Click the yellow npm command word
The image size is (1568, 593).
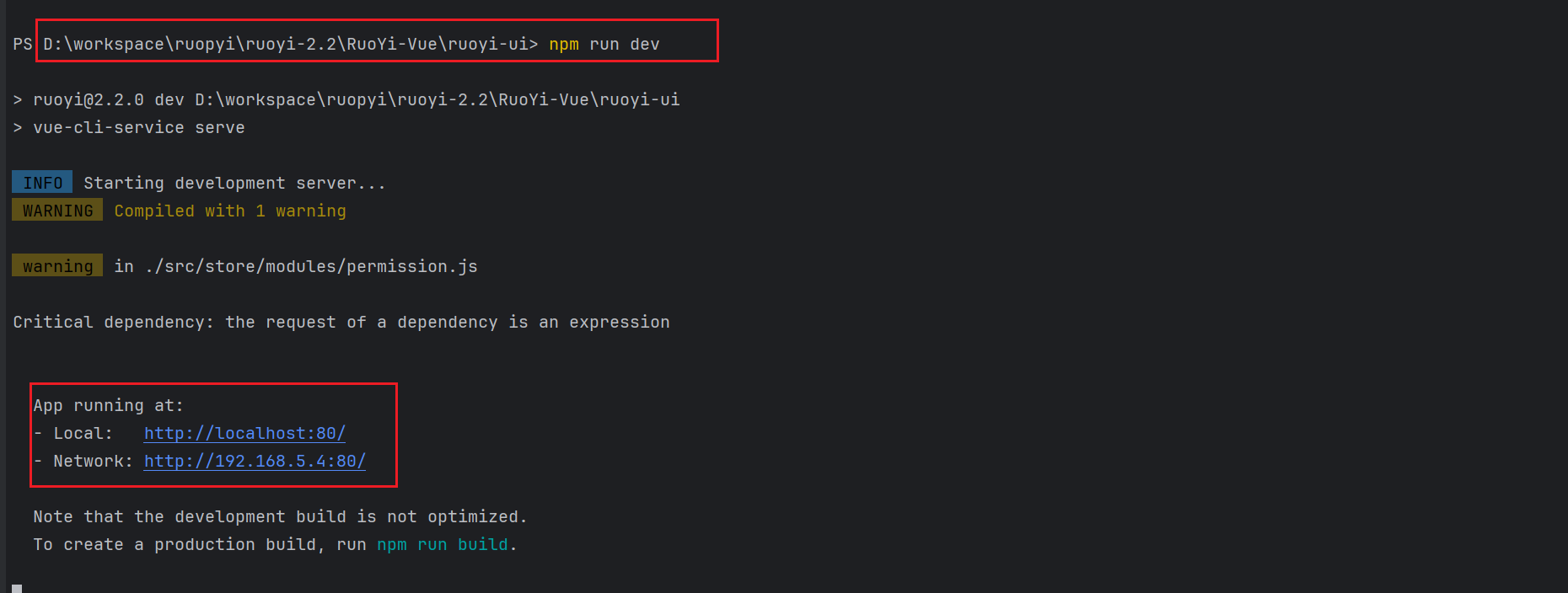564,44
